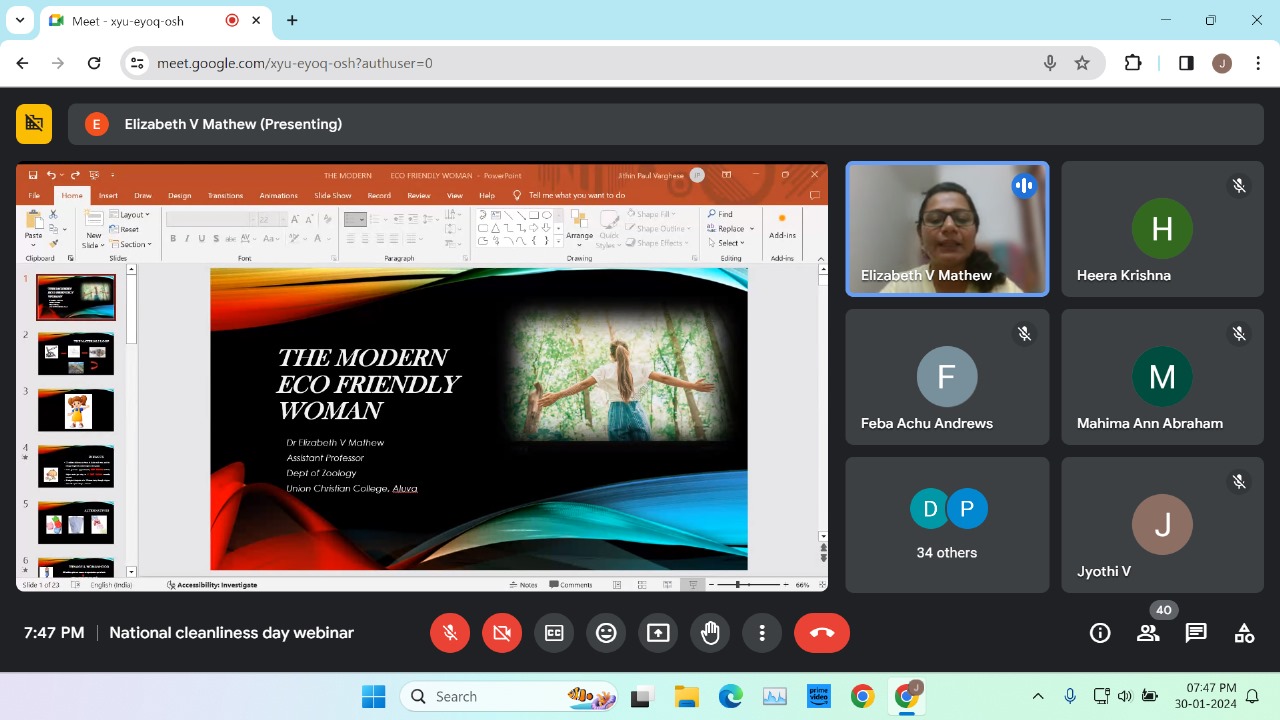View site information icon beside URL
This screenshot has height=720, width=1280.
tap(138, 63)
